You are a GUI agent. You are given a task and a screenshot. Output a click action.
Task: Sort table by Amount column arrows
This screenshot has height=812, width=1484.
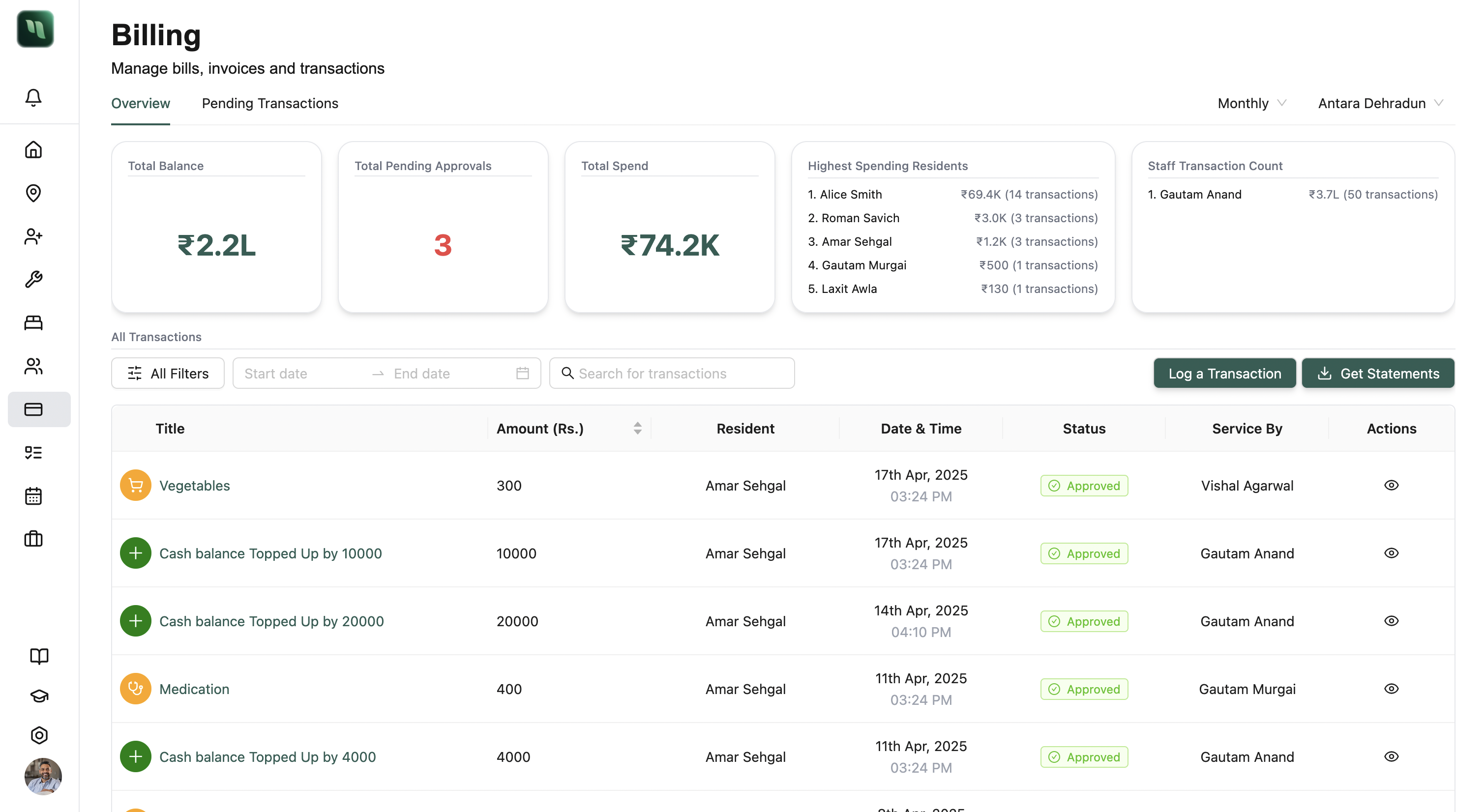click(x=637, y=428)
